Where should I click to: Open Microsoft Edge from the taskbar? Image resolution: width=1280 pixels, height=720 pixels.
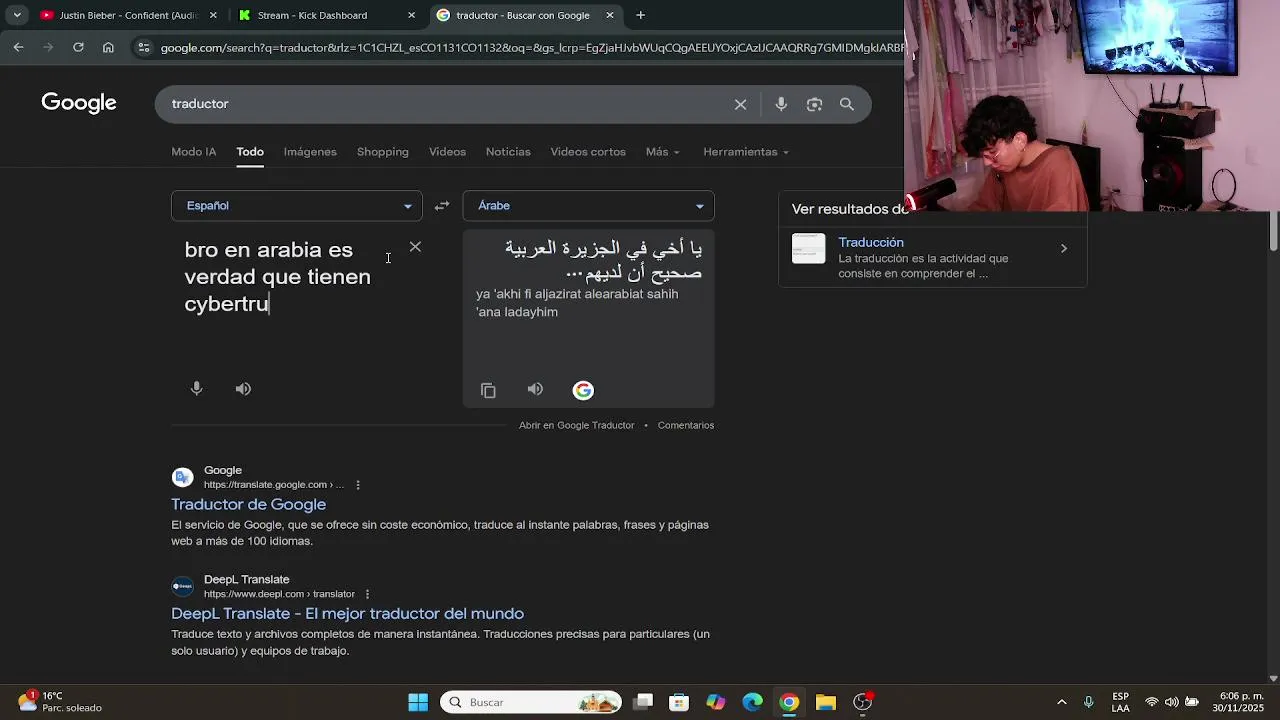(x=752, y=702)
